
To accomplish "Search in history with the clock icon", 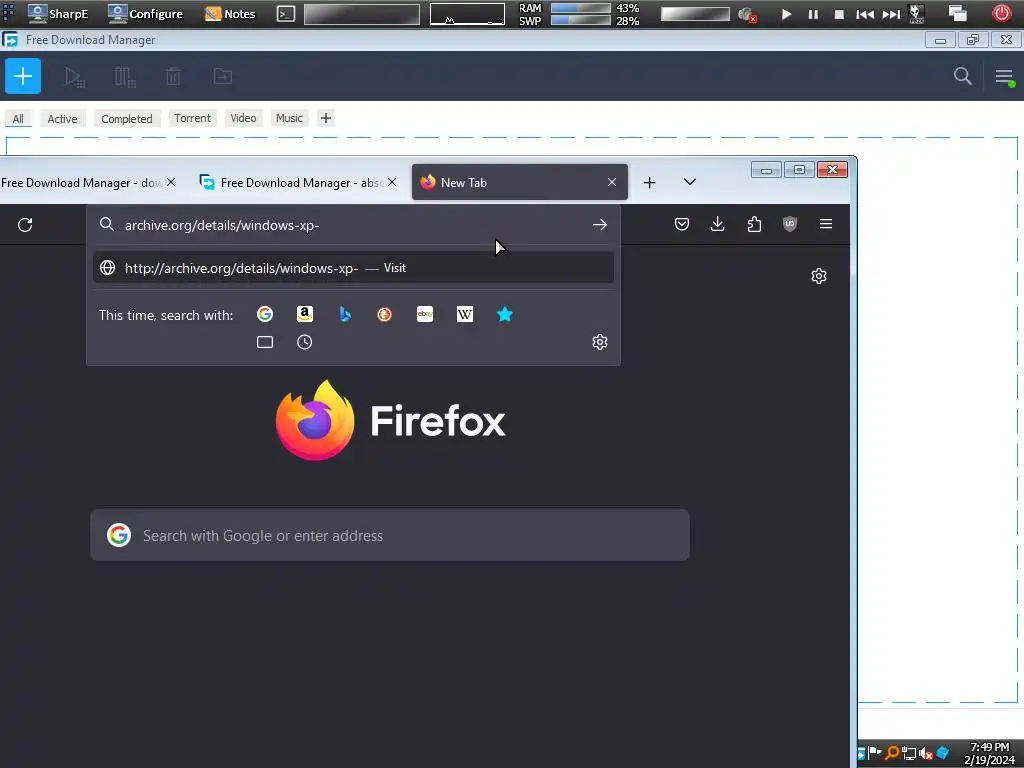I will (x=304, y=342).
